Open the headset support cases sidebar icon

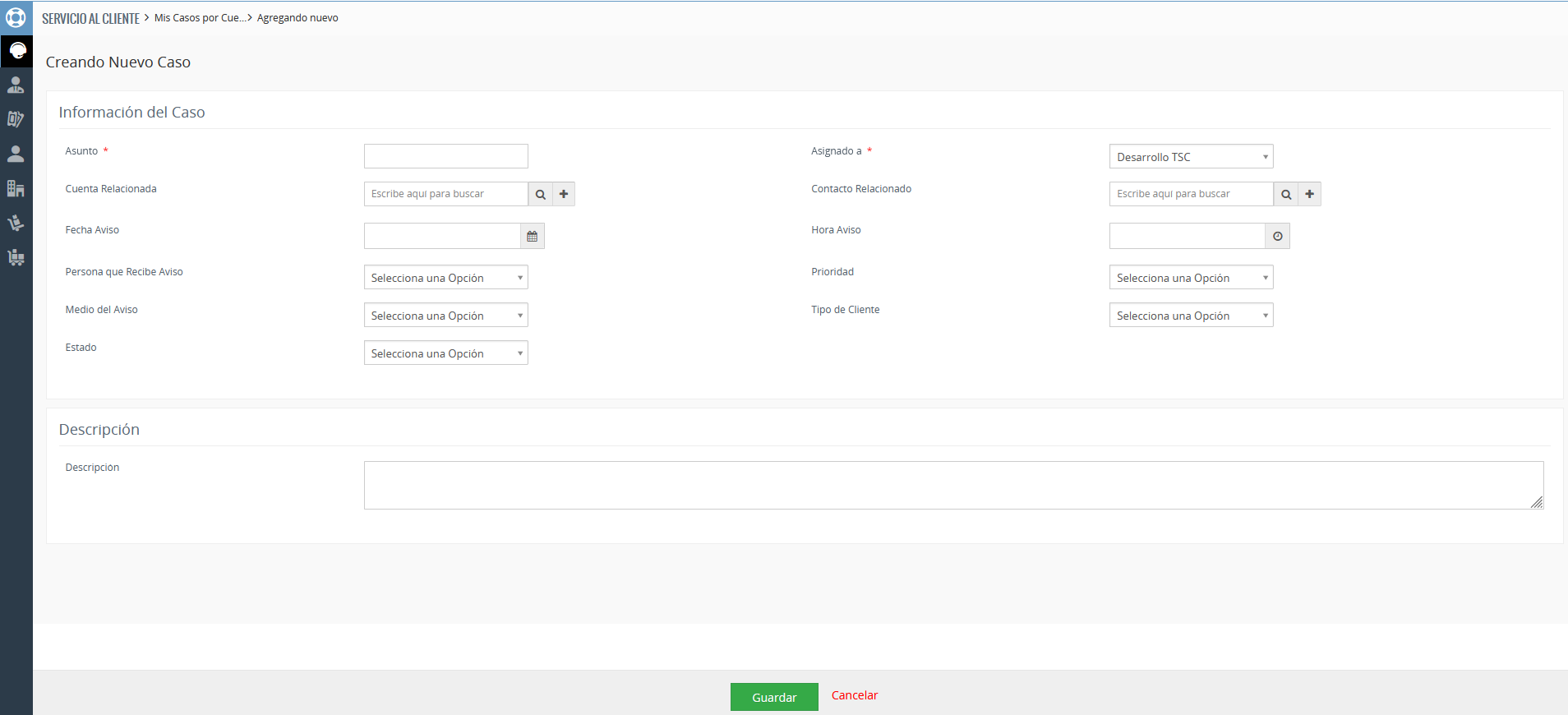click(x=16, y=51)
